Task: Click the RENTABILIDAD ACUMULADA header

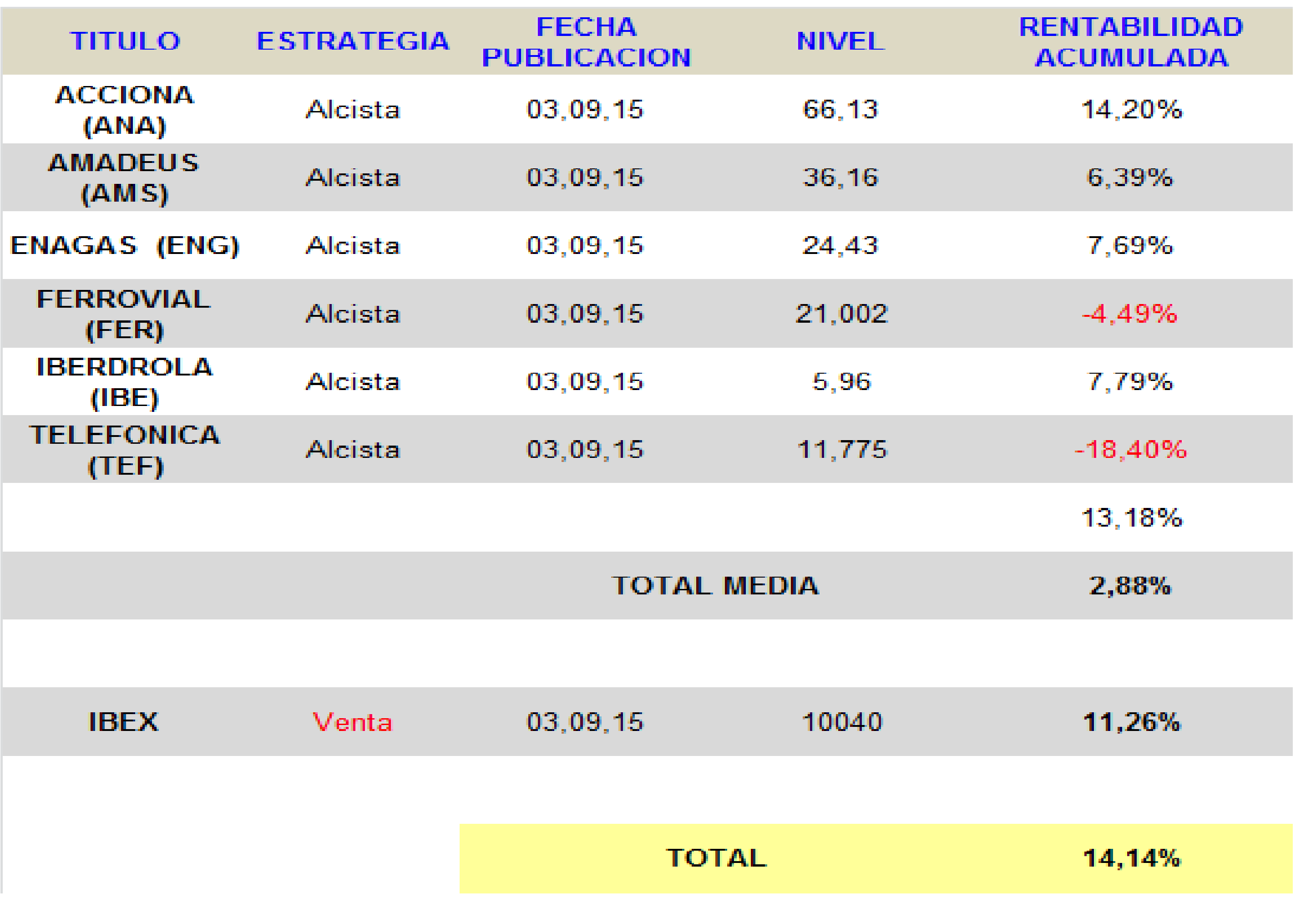Action: pos(1131,42)
